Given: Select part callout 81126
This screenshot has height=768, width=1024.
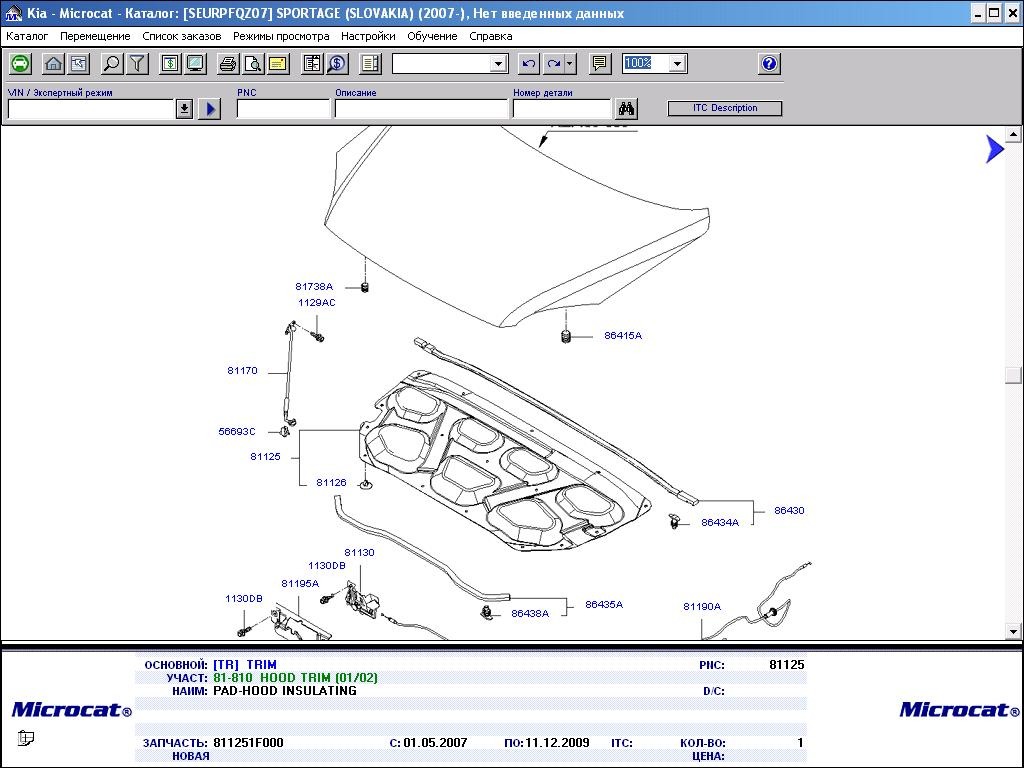Looking at the screenshot, I should [331, 483].
